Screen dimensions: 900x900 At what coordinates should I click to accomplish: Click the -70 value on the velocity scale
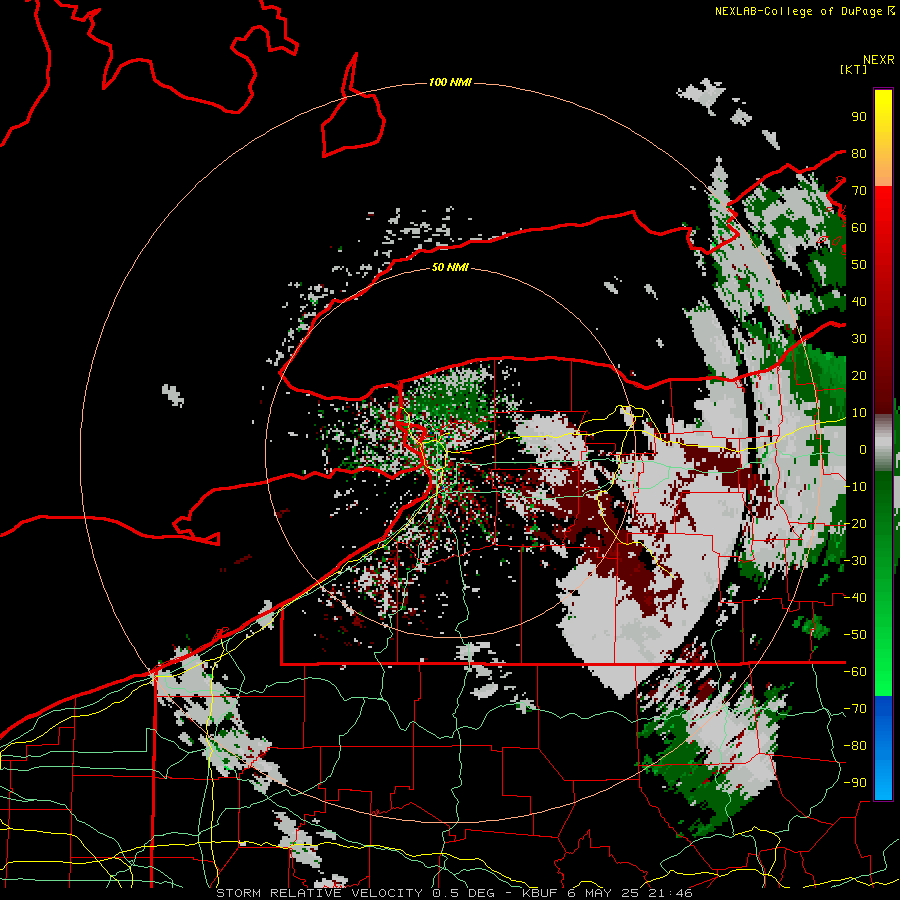pos(855,709)
